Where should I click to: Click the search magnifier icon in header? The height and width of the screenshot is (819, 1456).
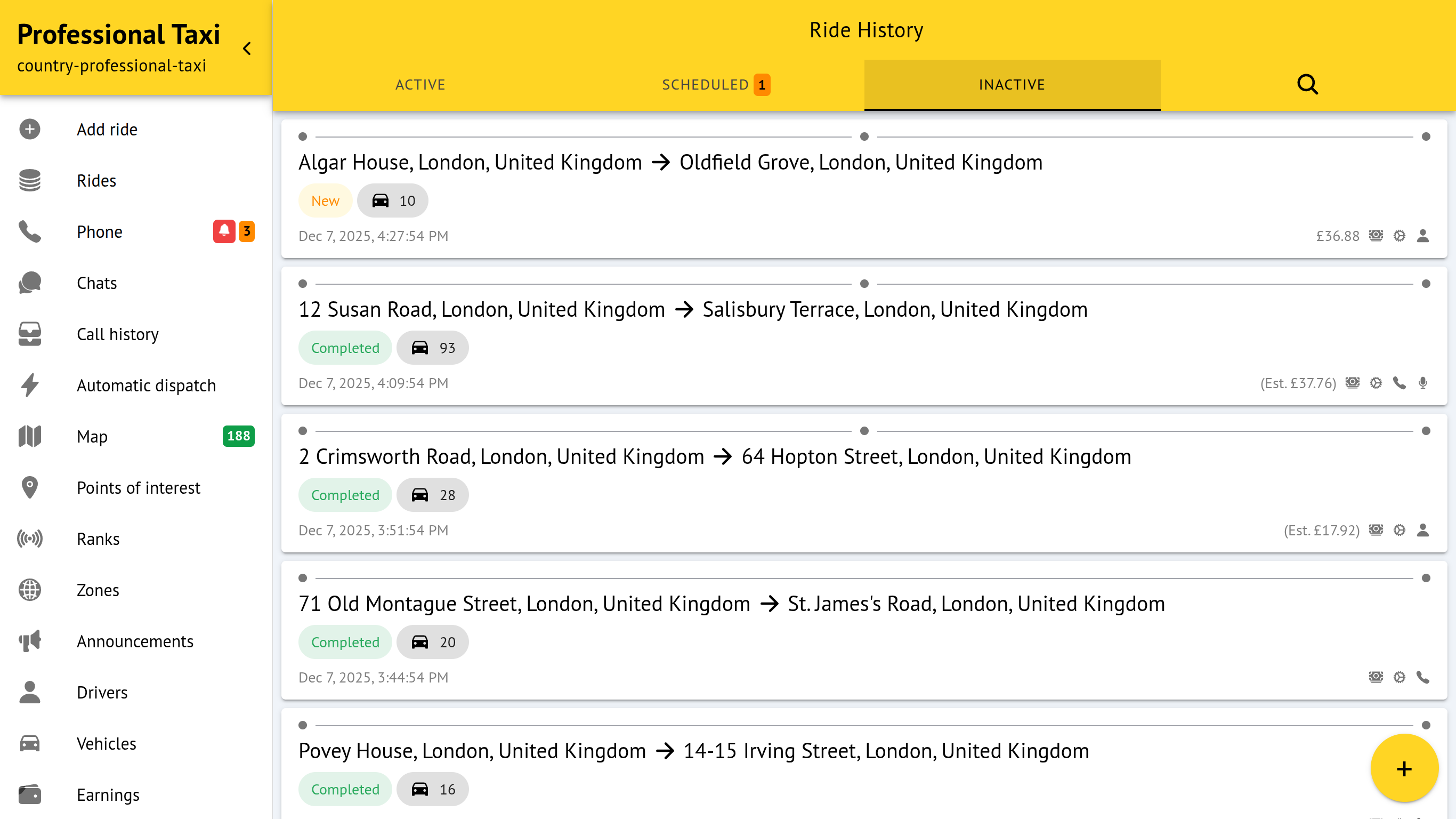tap(1307, 85)
